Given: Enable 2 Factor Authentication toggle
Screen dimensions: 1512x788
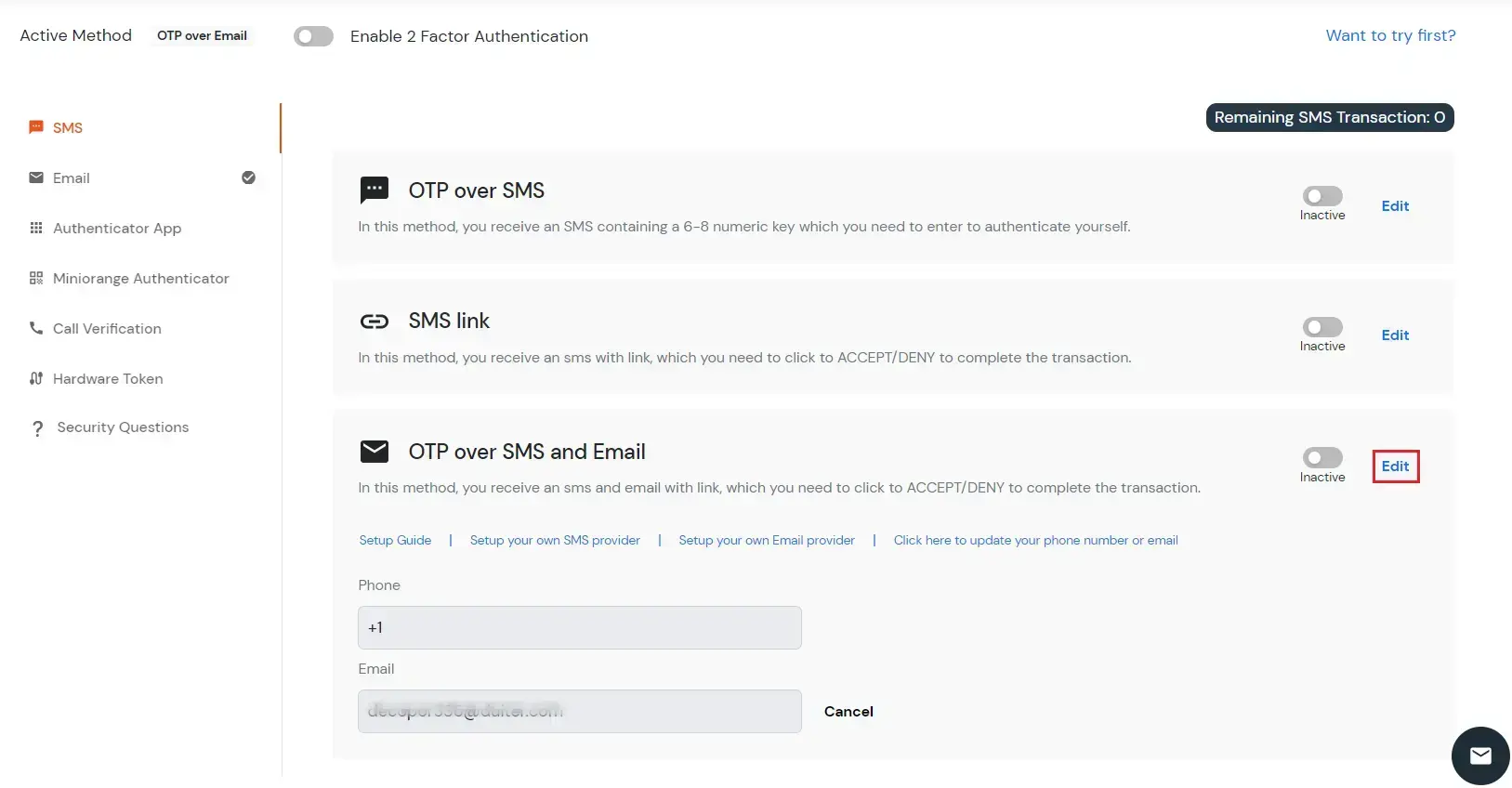Looking at the screenshot, I should 313,36.
